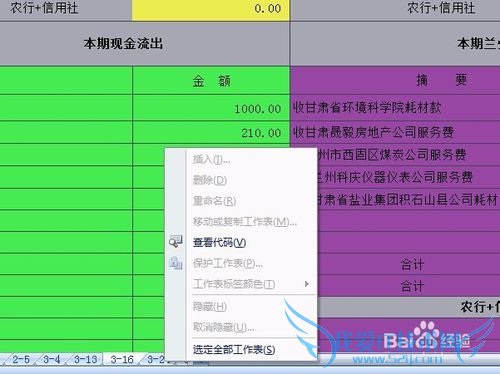The height and width of the screenshot is (374, 500).
Task: Click the 保护工作表 lock icon
Action: pos(175,263)
